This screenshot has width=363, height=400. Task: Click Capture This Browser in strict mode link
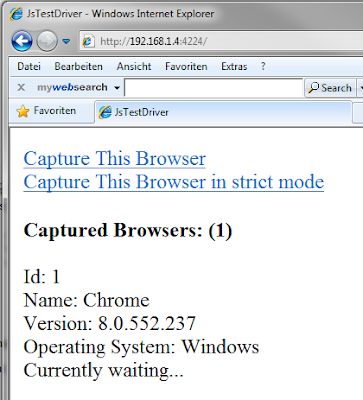(174, 182)
